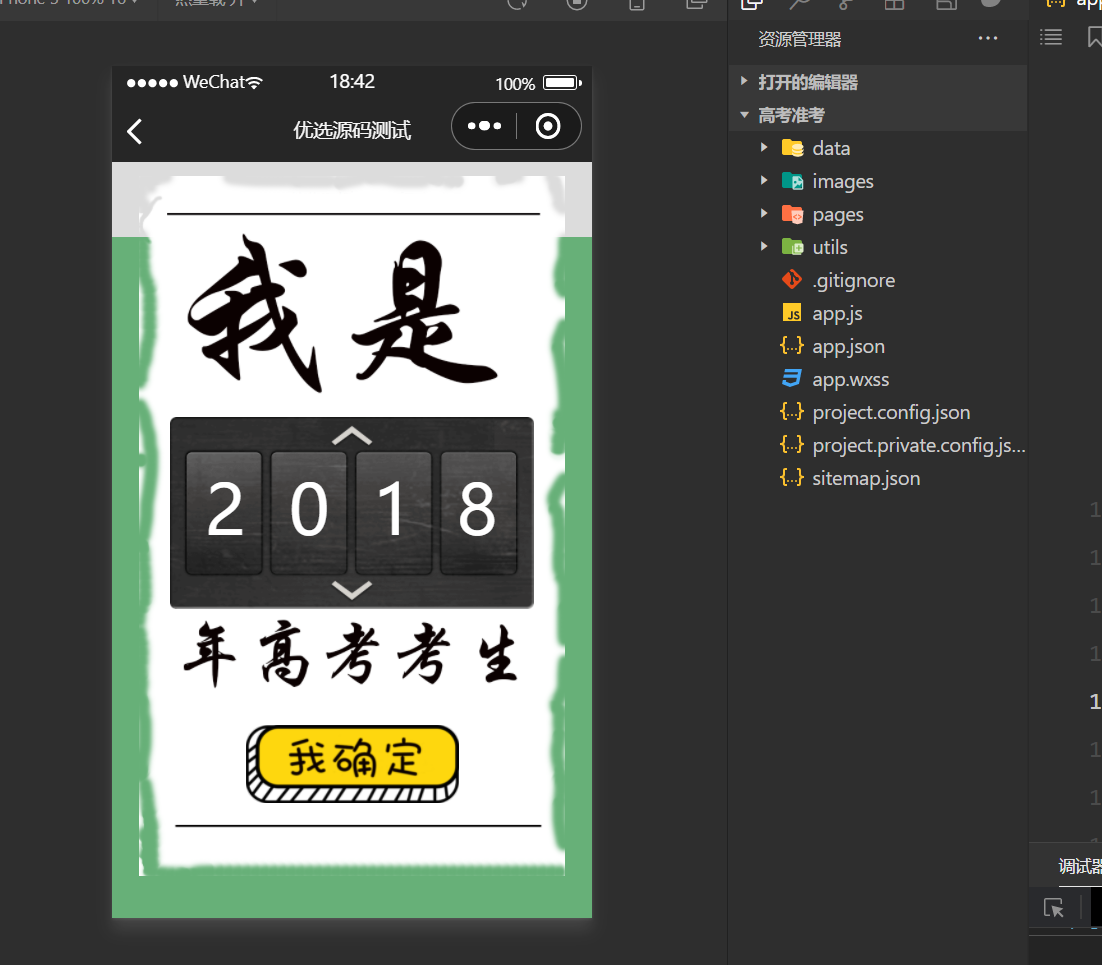Click the 资源管理器 panel title
This screenshot has width=1102, height=965.
click(x=800, y=39)
